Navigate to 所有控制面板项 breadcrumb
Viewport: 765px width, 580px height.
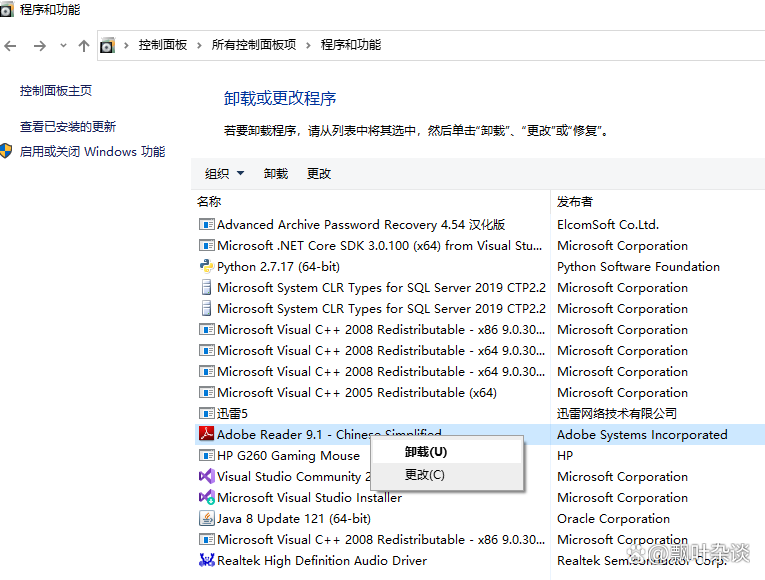(x=254, y=45)
